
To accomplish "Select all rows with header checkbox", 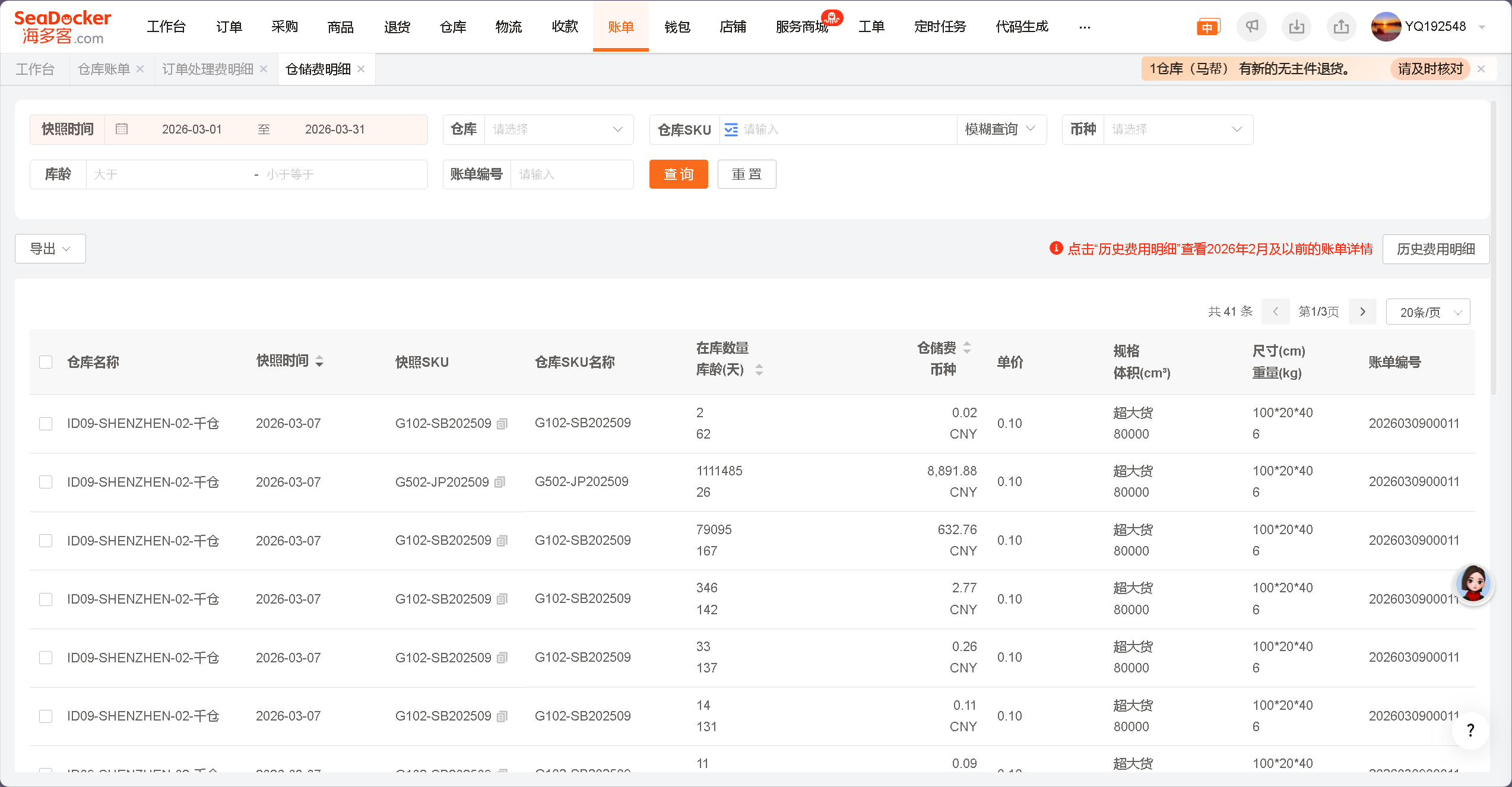I will coord(46,362).
